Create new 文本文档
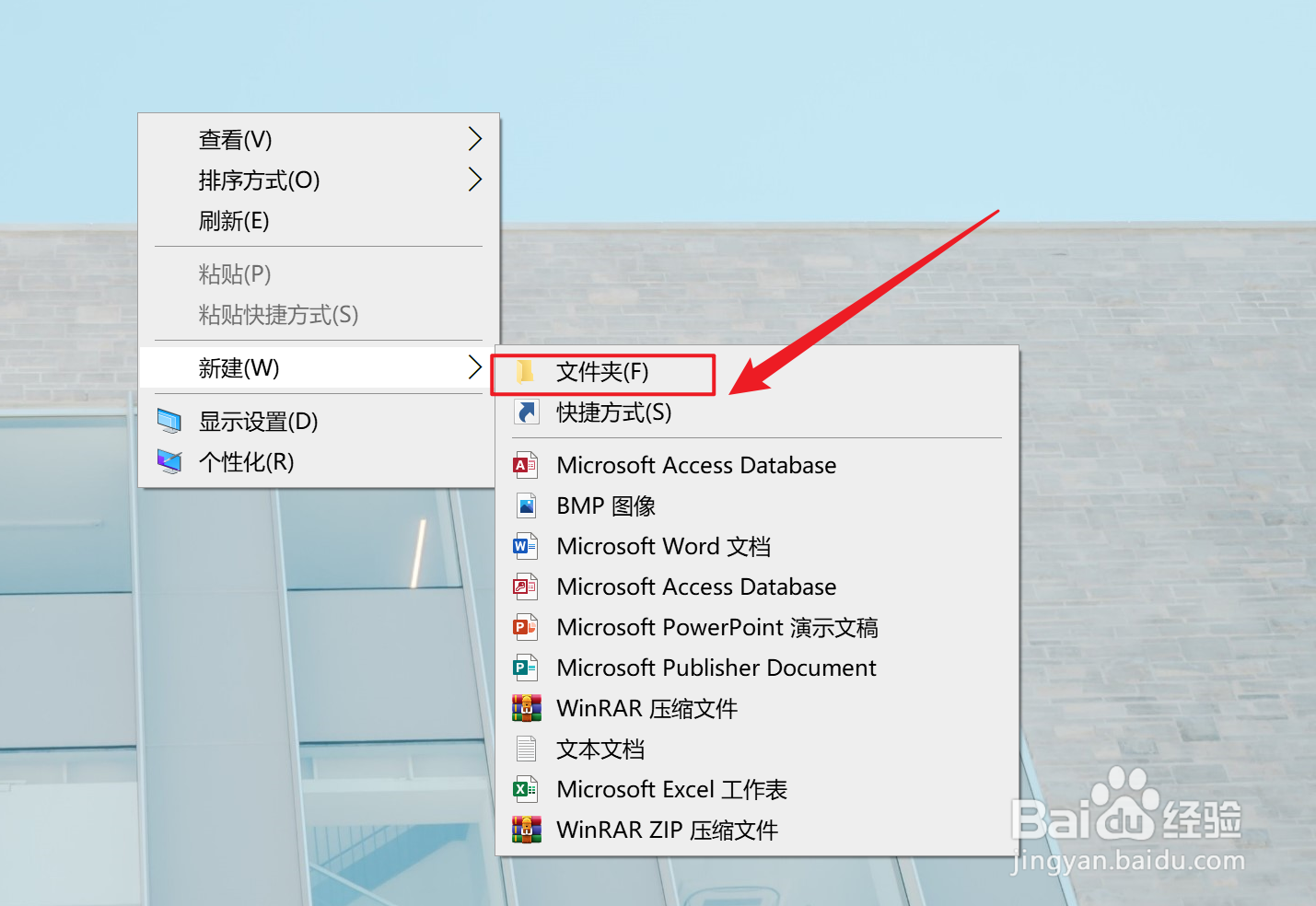The width and height of the screenshot is (1316, 906). tap(757, 749)
